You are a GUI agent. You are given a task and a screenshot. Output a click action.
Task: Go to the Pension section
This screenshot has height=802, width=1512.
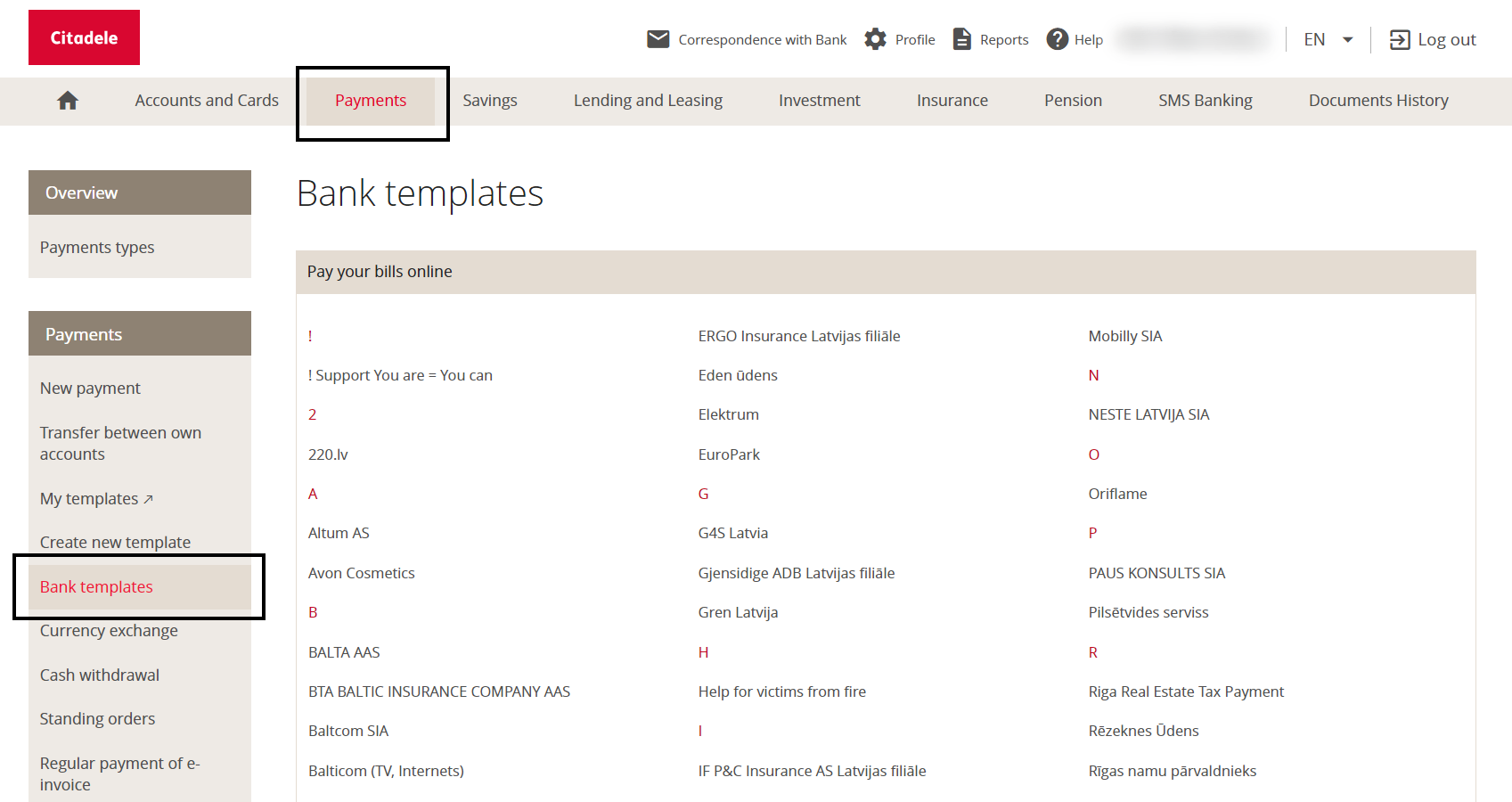(1073, 101)
